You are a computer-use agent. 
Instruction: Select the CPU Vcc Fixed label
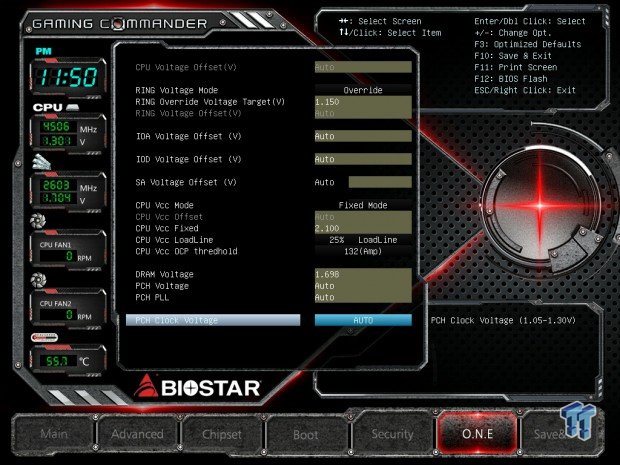coord(166,229)
